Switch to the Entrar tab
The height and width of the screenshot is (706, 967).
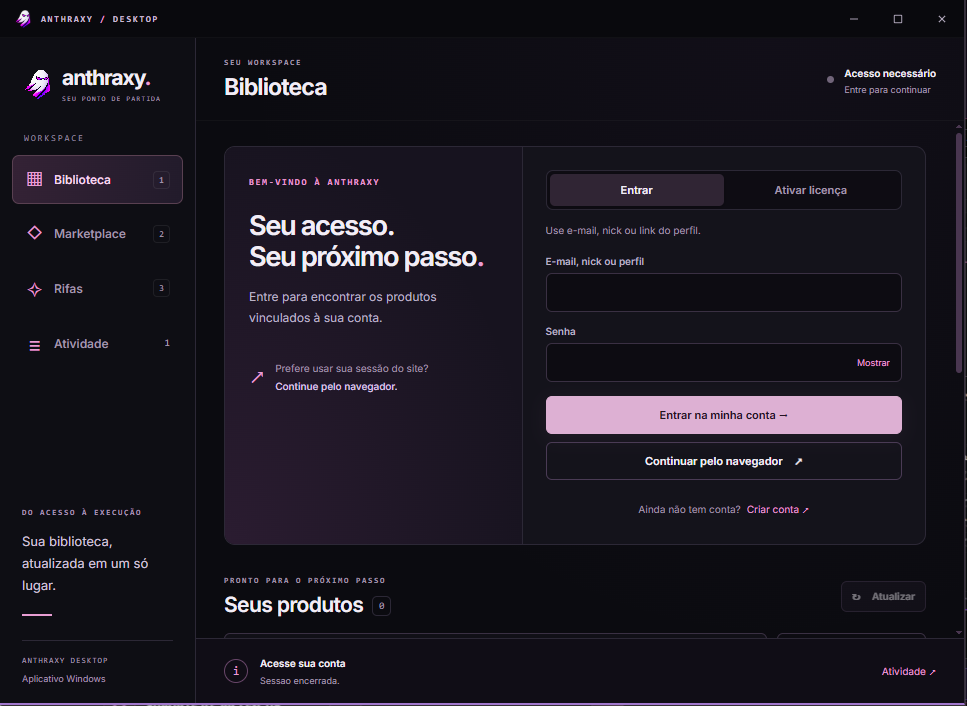click(636, 190)
